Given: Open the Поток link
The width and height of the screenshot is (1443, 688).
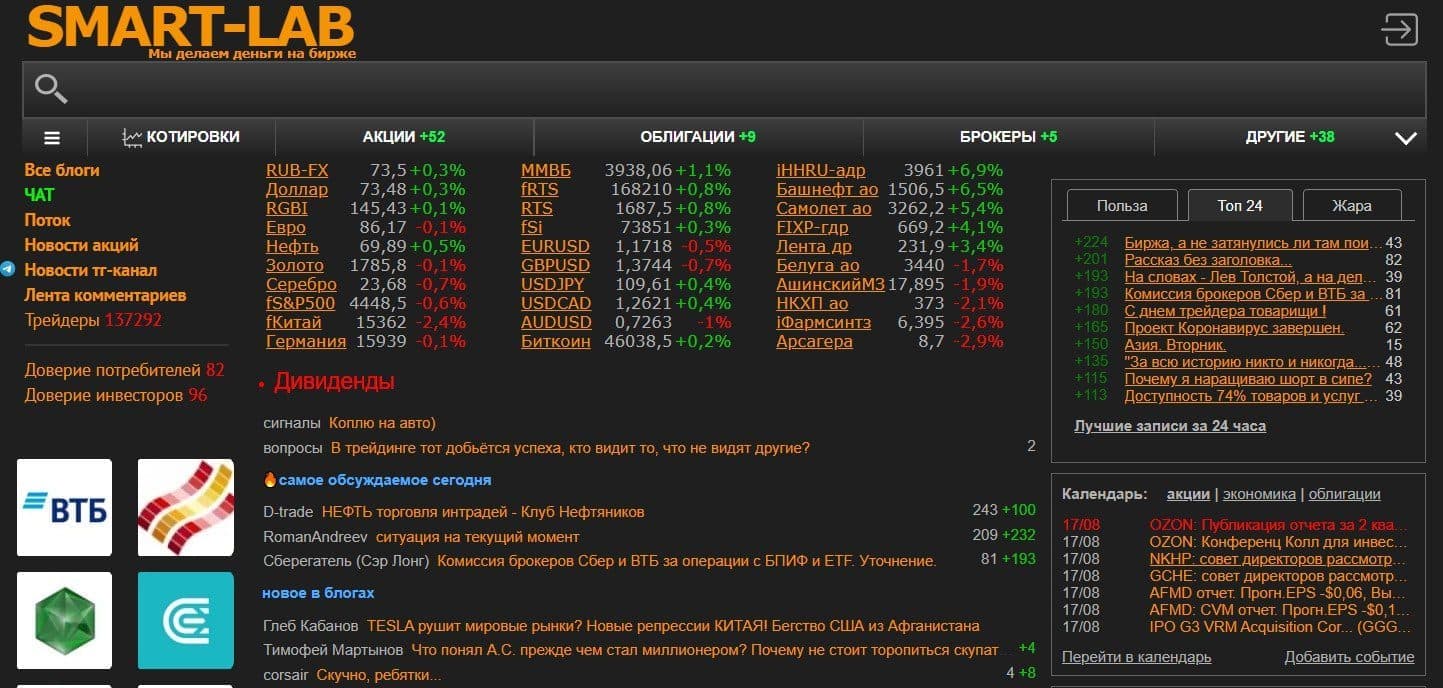Looking at the screenshot, I should (x=48, y=220).
